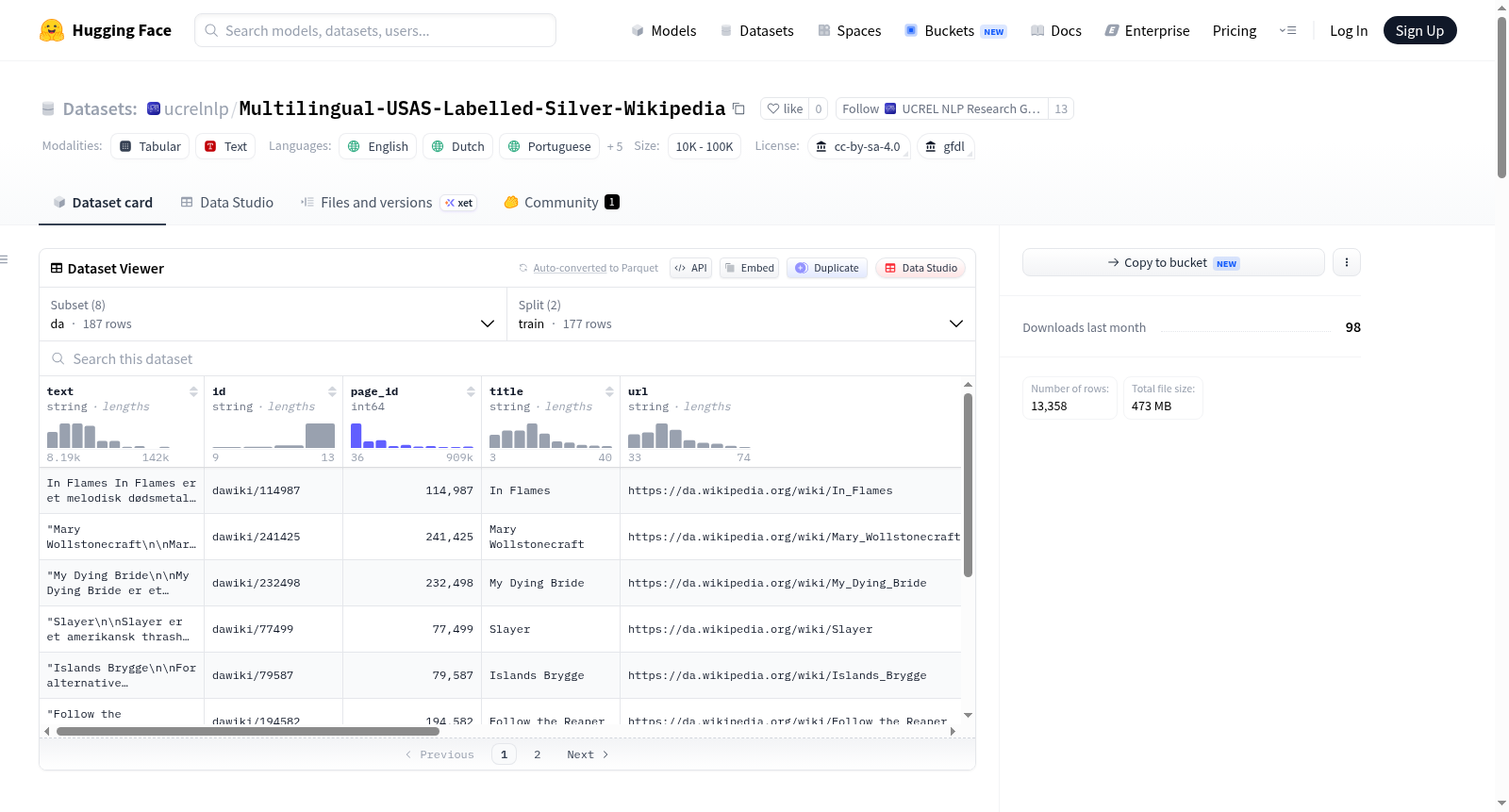Go to page 2 of results
The width and height of the screenshot is (1509, 812).
pyautogui.click(x=538, y=754)
